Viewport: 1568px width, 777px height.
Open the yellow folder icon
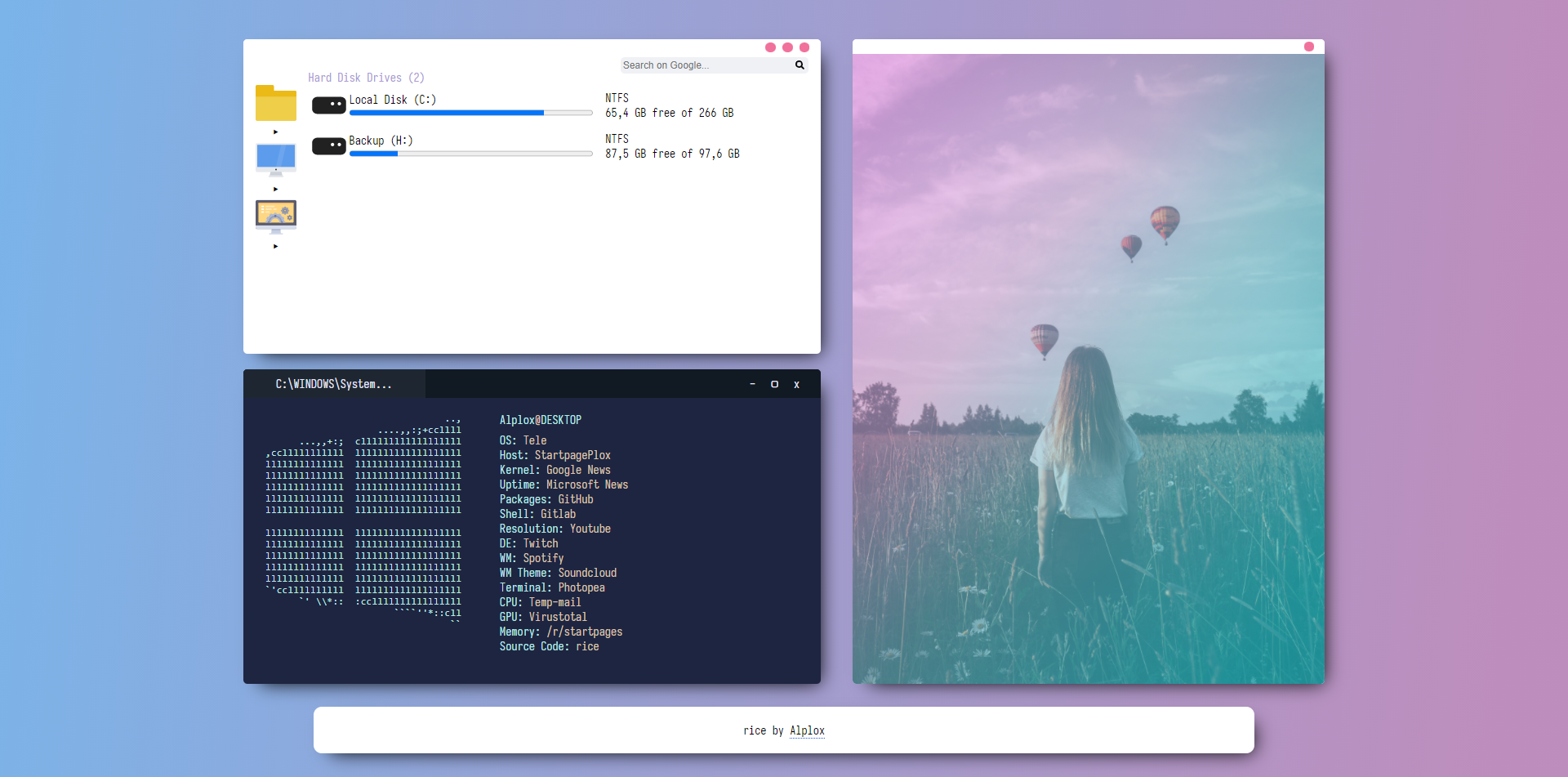click(276, 103)
